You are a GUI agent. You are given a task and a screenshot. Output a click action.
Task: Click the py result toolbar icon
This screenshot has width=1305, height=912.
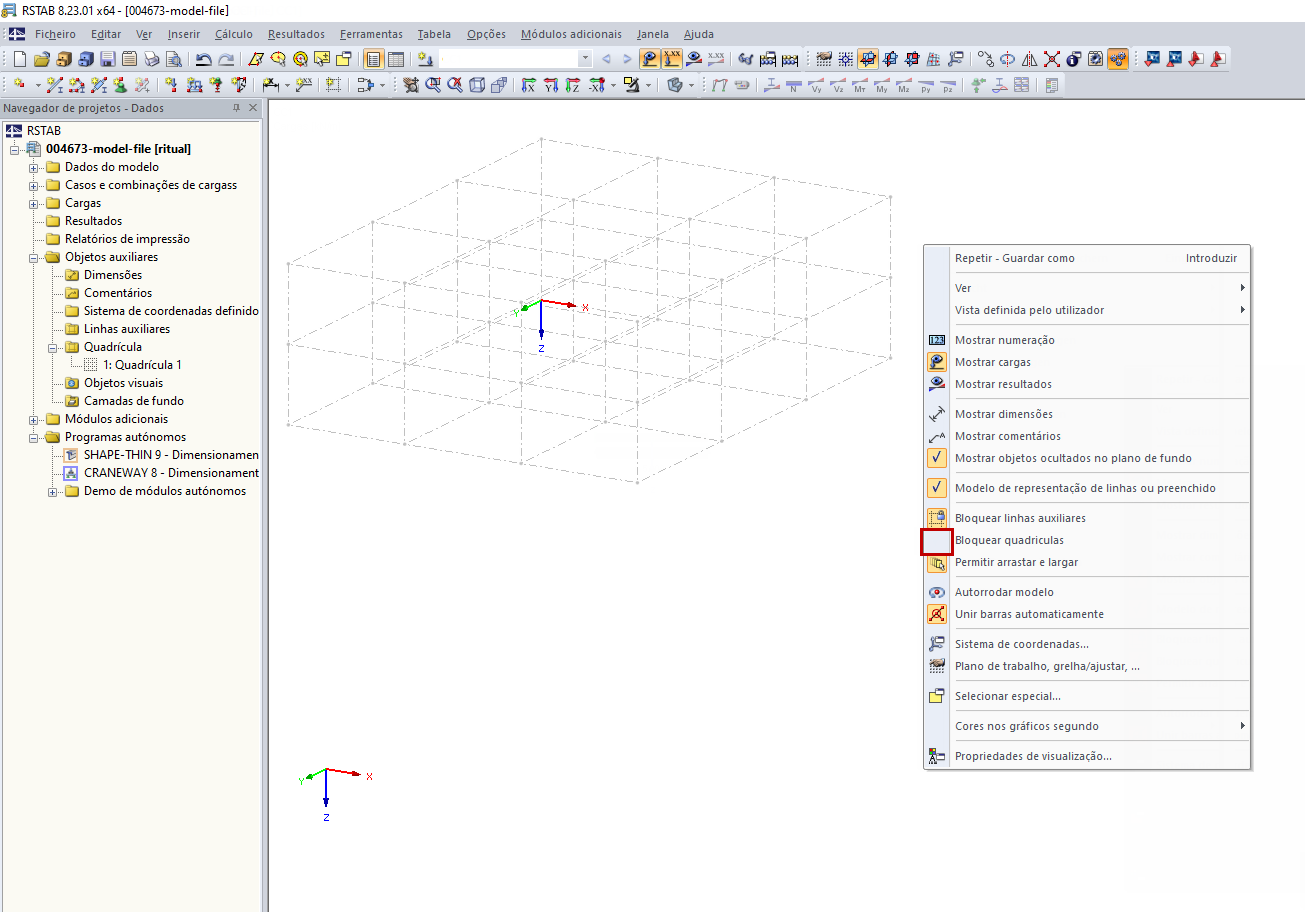tap(926, 85)
